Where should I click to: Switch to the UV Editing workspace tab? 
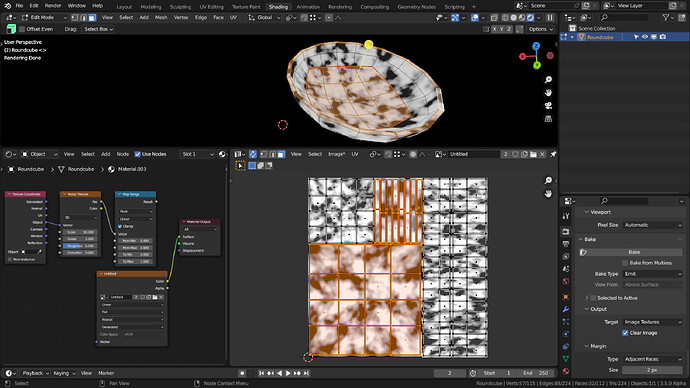tap(211, 7)
